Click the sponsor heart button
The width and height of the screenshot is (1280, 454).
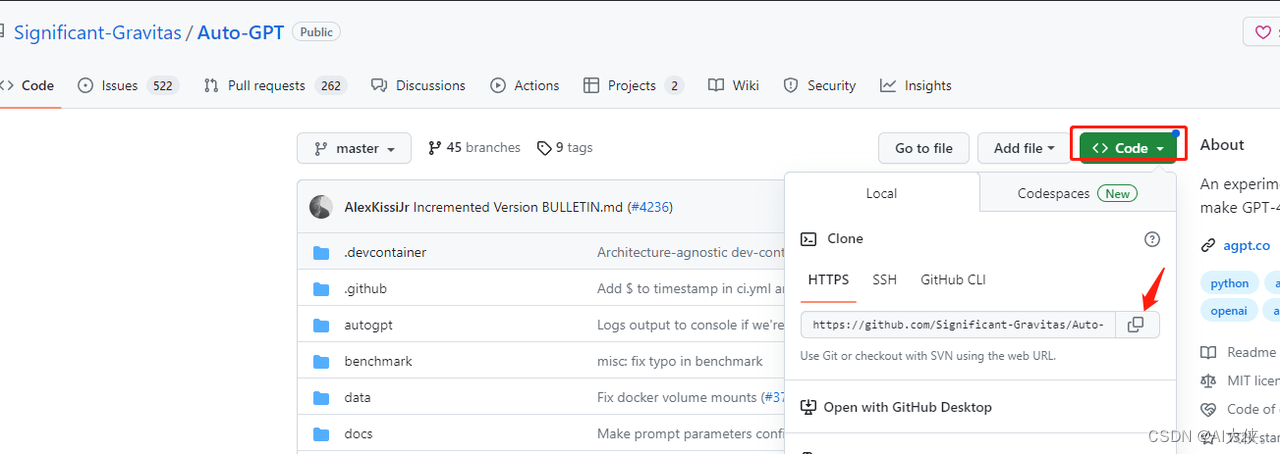coord(1262,32)
